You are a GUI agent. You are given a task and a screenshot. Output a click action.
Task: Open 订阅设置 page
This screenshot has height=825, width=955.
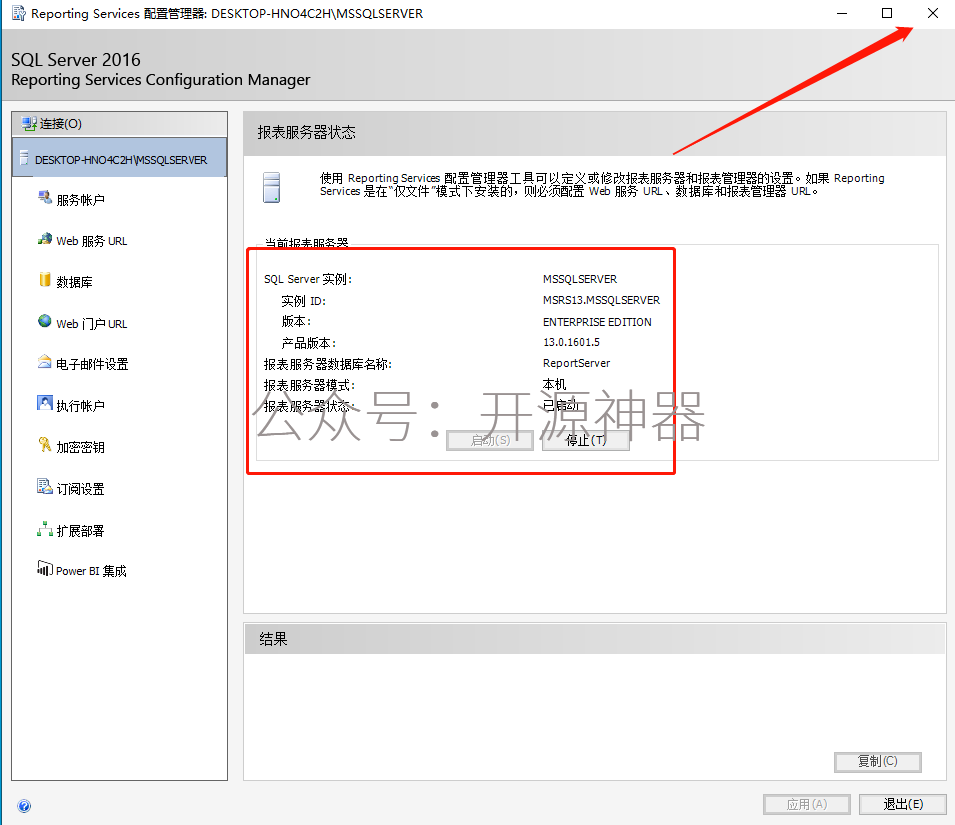(x=80, y=489)
